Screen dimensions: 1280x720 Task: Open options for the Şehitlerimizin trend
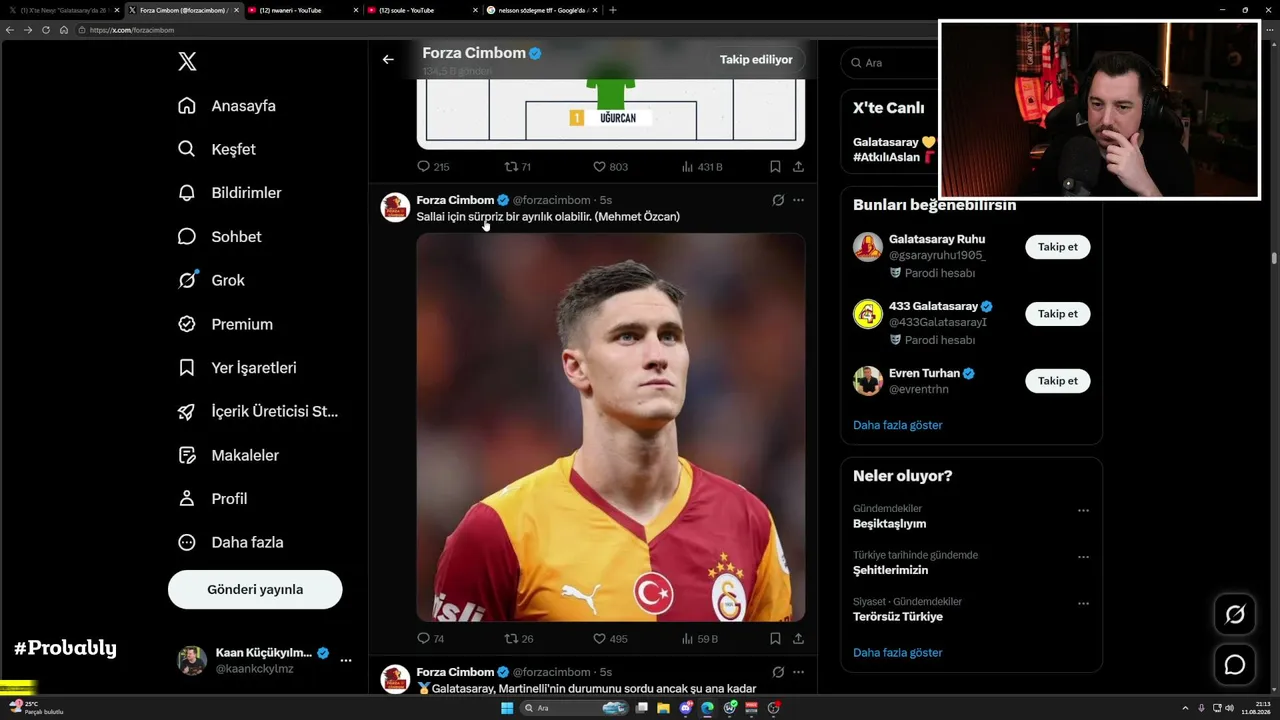[1083, 557]
